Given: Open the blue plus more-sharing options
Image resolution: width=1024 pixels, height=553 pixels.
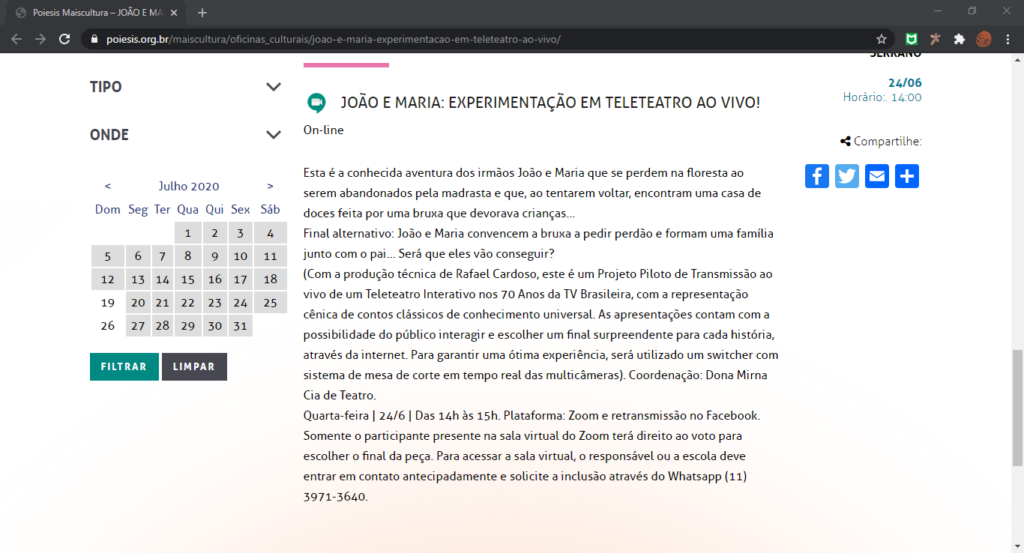Looking at the screenshot, I should tap(906, 176).
